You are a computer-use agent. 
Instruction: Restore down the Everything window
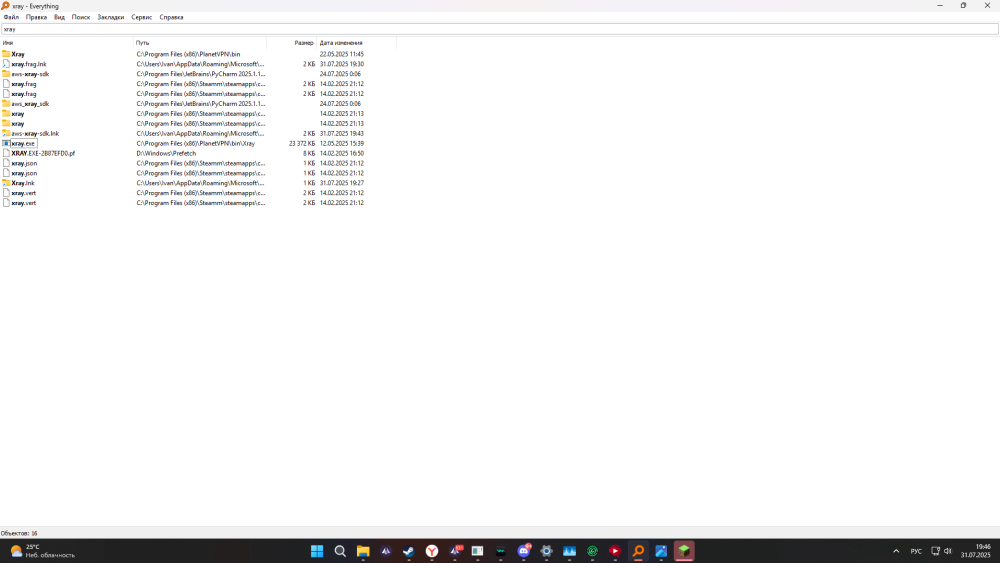pyautogui.click(x=963, y=6)
